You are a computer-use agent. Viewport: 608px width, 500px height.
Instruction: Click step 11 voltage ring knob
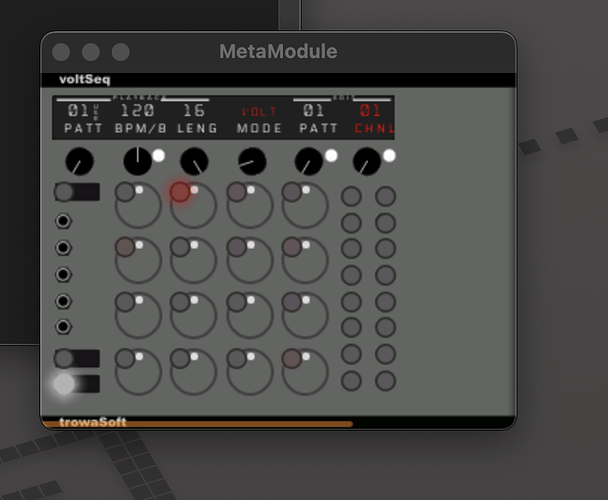click(250, 316)
